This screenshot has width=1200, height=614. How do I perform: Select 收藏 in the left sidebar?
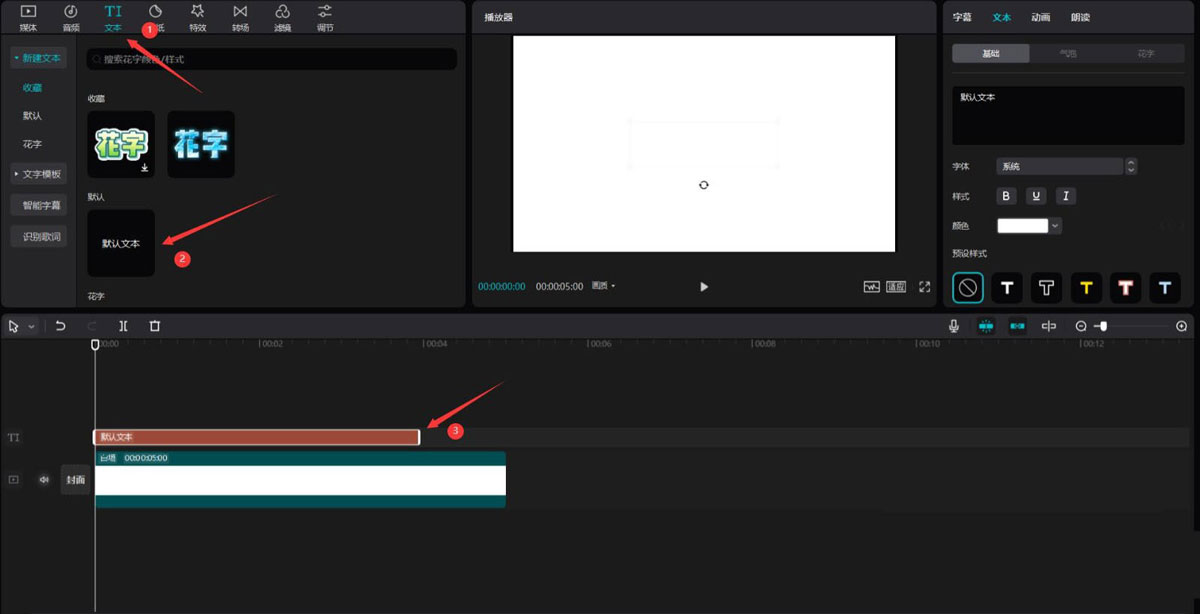click(x=33, y=88)
